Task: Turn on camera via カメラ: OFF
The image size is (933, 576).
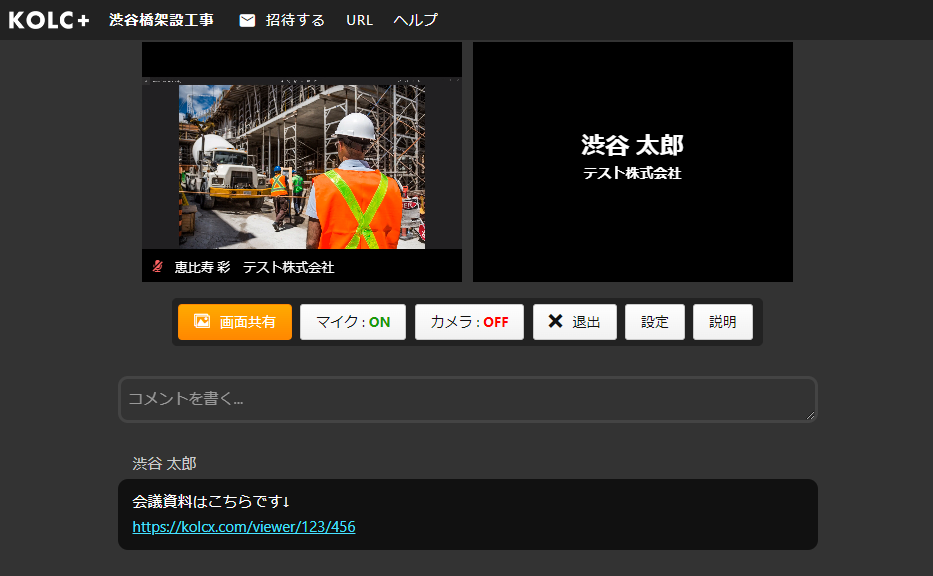Action: [x=469, y=322]
